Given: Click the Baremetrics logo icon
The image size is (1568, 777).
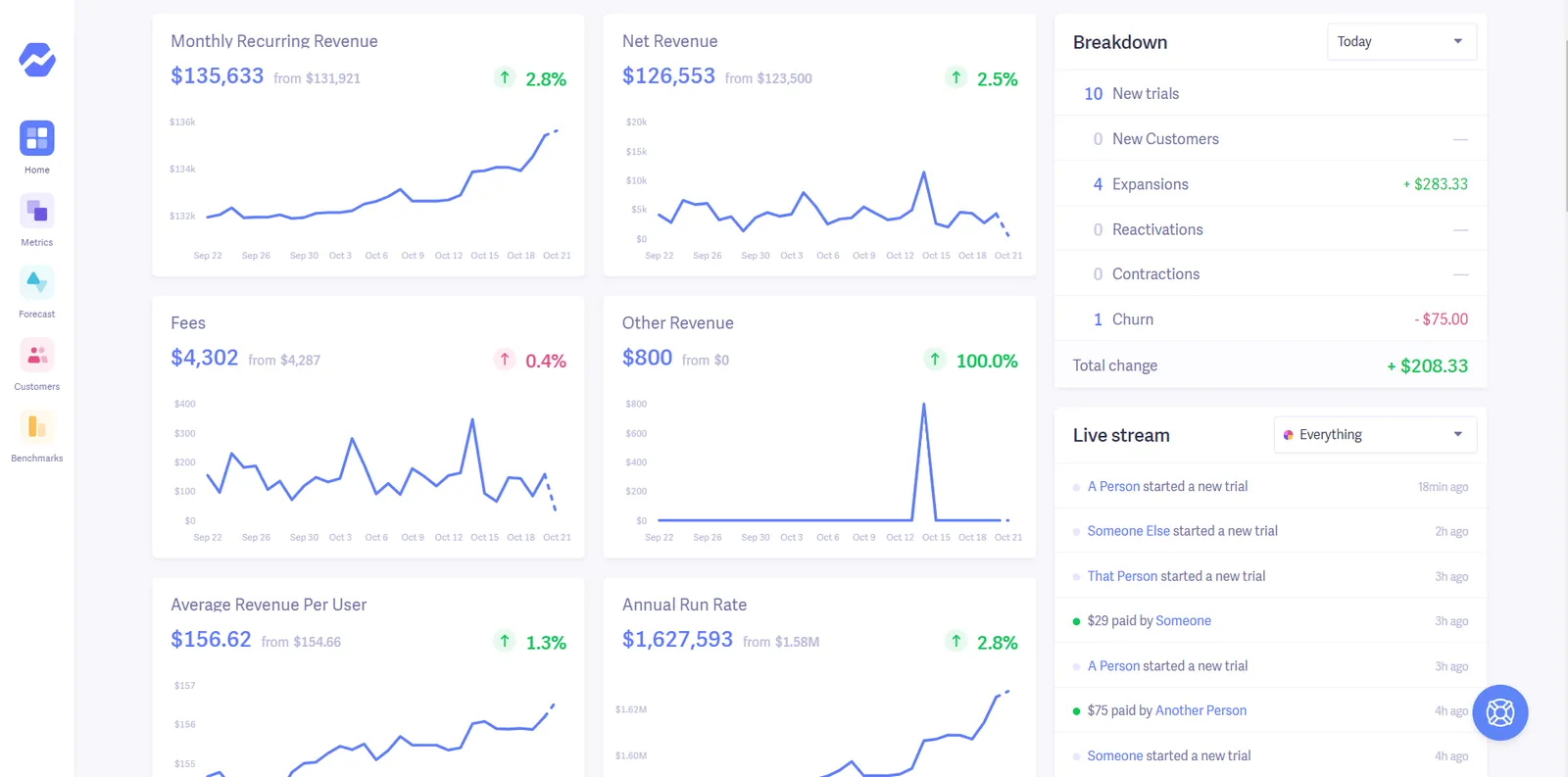Looking at the screenshot, I should click(37, 60).
